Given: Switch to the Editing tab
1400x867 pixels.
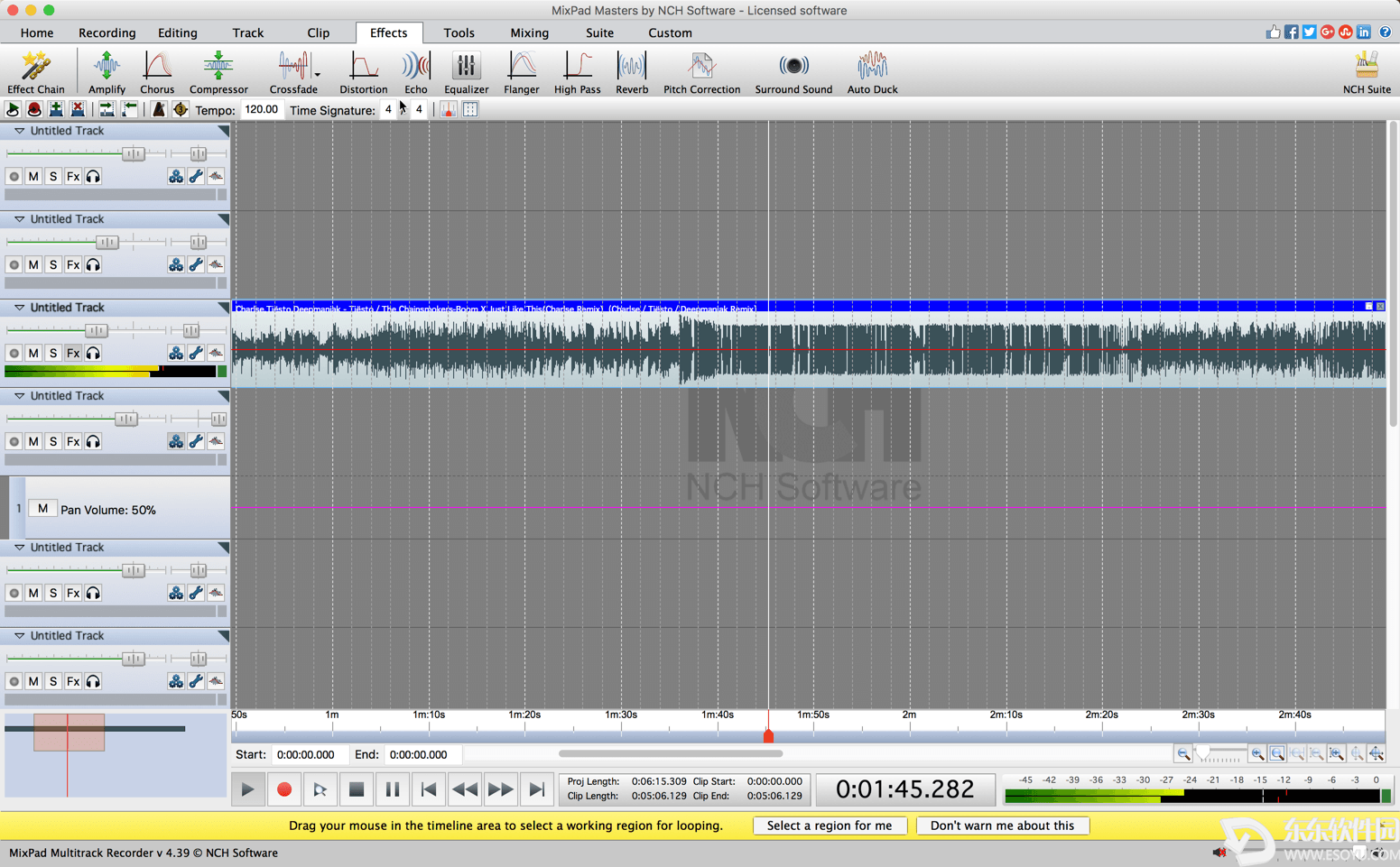Looking at the screenshot, I should (177, 32).
